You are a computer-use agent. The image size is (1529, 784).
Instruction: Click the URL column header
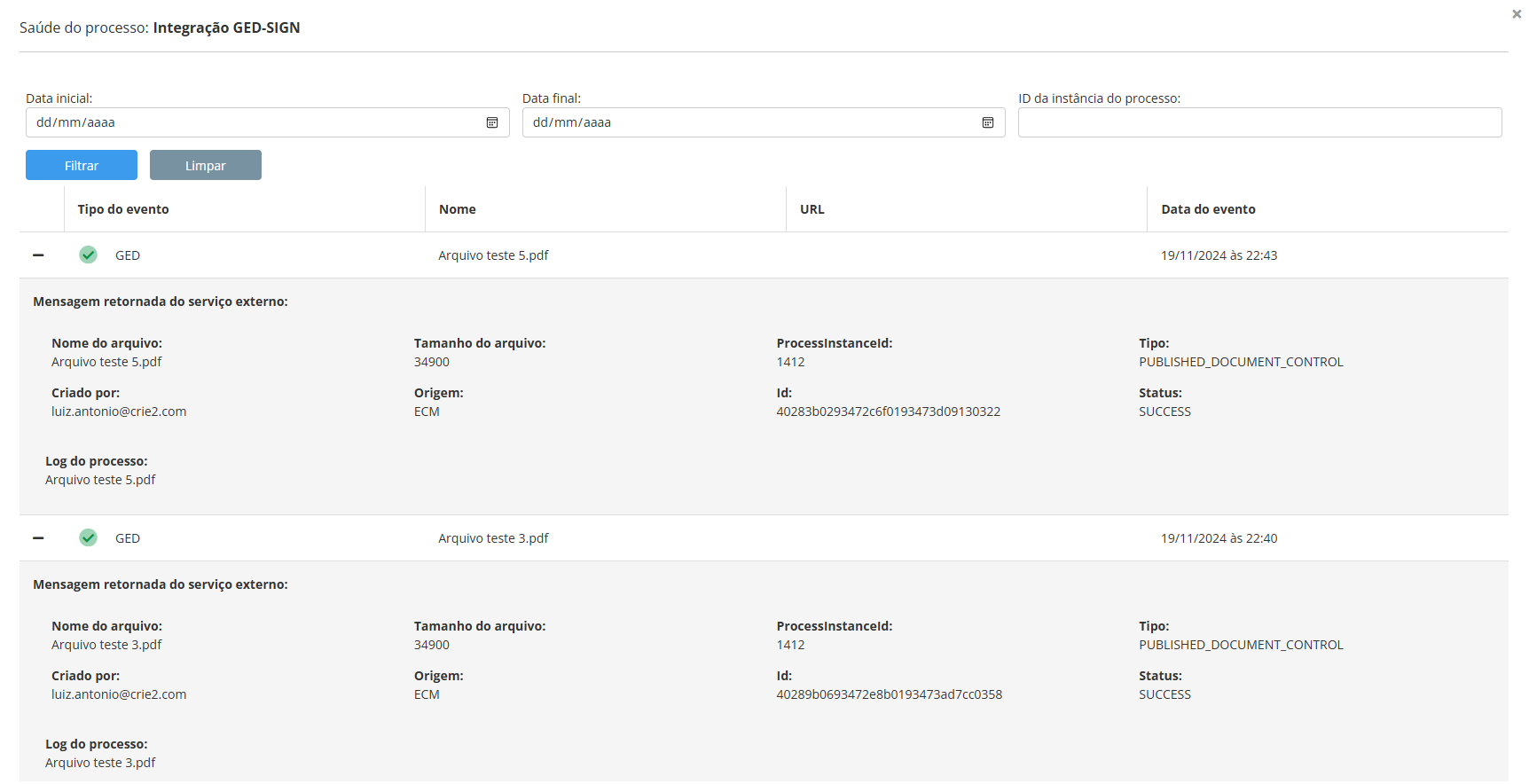point(812,209)
